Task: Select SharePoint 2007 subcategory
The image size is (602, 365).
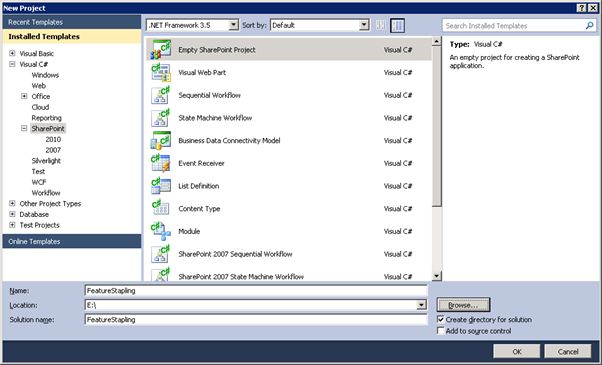Action: click(53, 150)
